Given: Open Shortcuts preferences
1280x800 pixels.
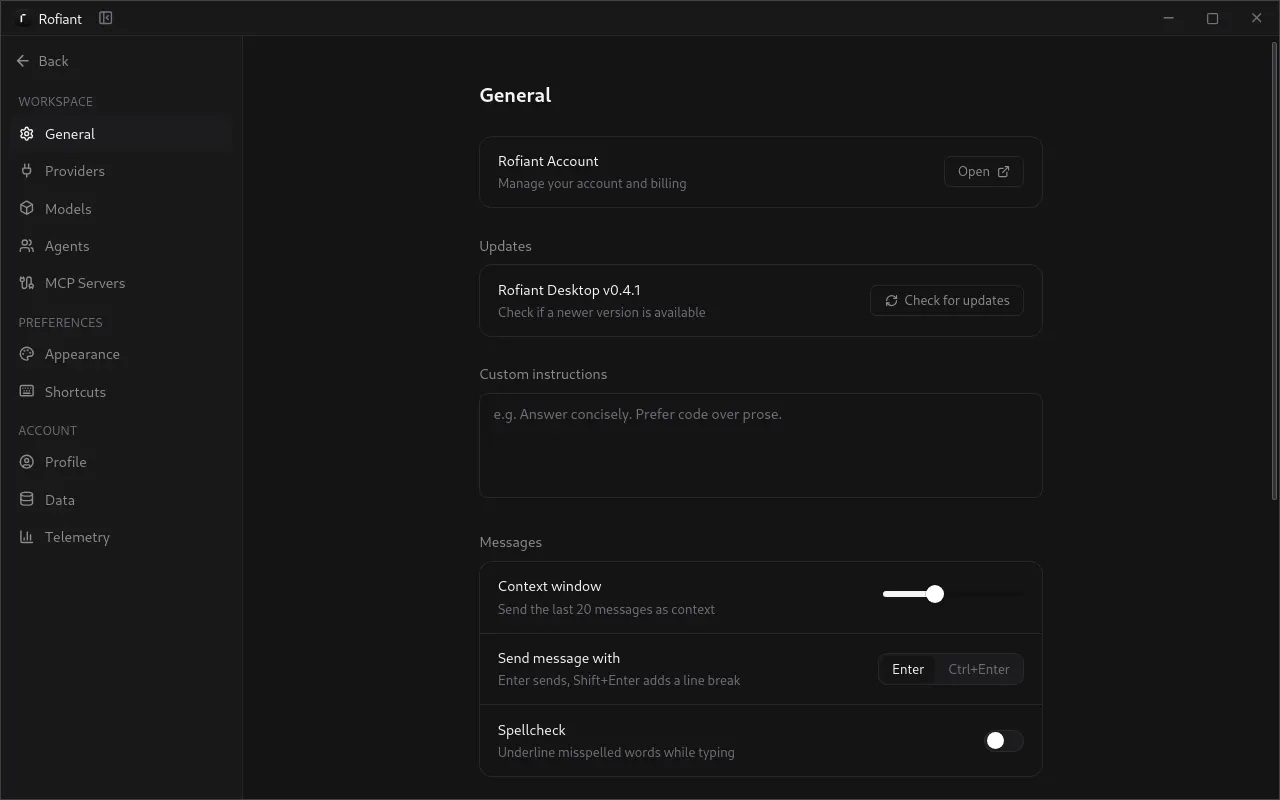Looking at the screenshot, I should pyautogui.click(x=121, y=392).
